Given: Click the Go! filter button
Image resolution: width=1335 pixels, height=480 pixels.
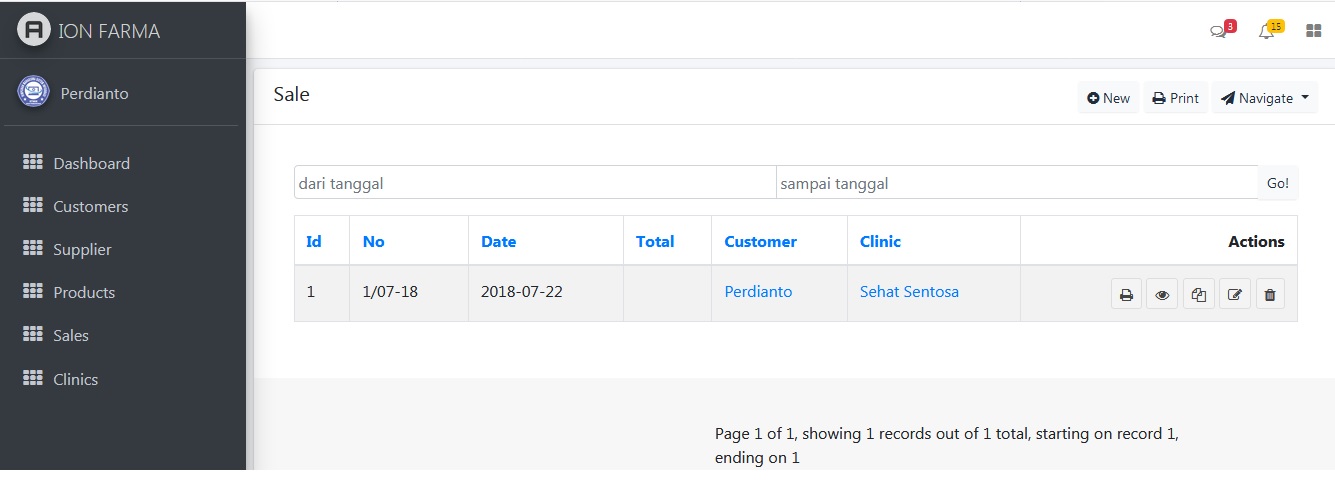Looking at the screenshot, I should [x=1278, y=183].
